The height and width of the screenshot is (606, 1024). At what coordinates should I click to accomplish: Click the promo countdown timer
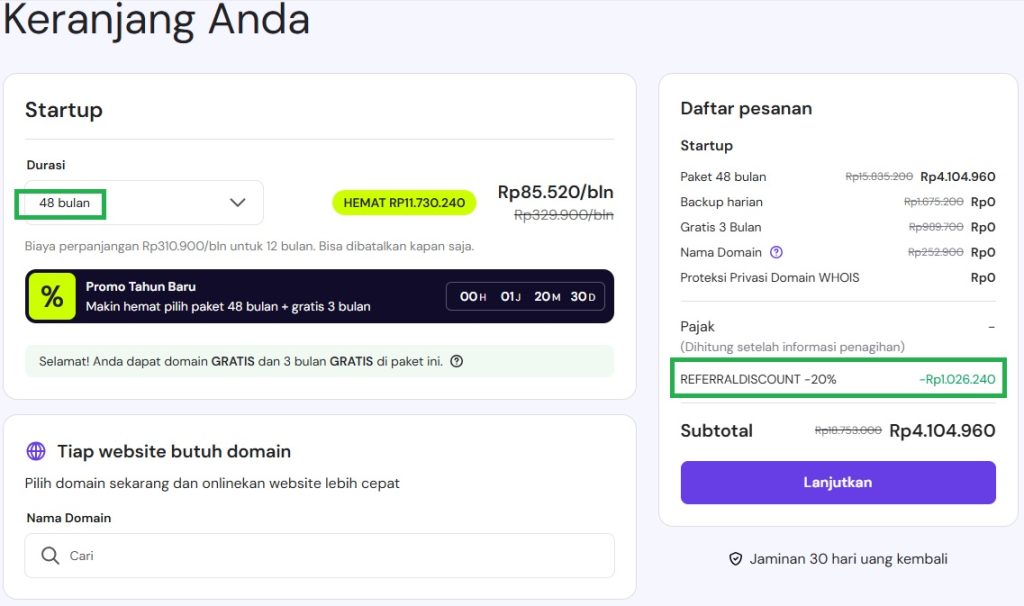pyautogui.click(x=526, y=296)
